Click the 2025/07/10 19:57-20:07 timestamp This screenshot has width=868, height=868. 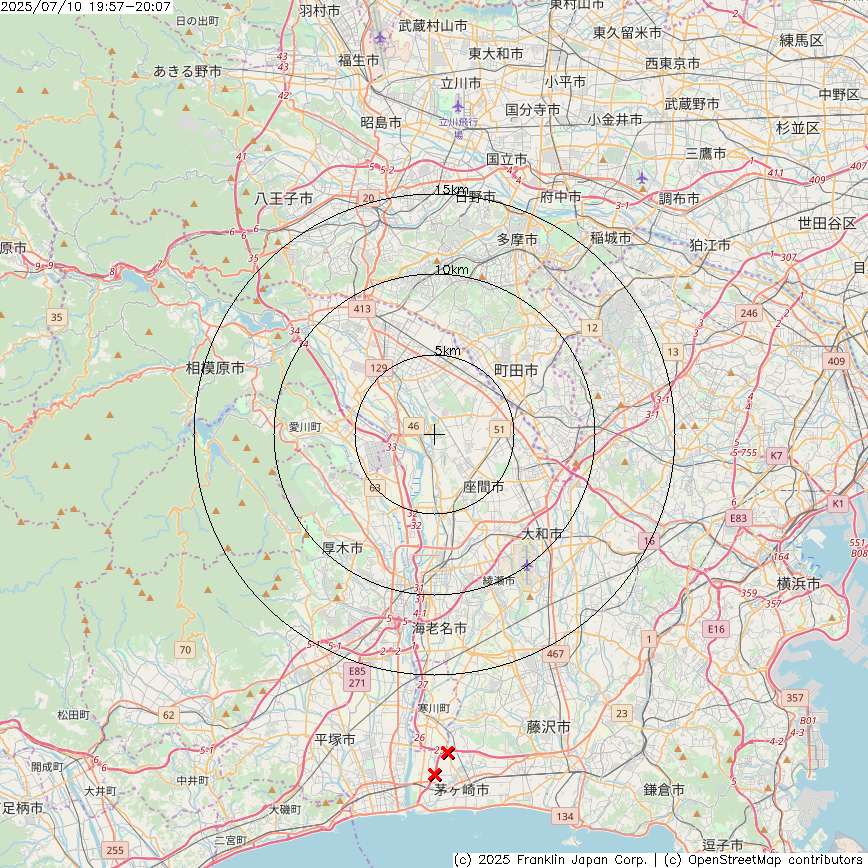point(86,7)
